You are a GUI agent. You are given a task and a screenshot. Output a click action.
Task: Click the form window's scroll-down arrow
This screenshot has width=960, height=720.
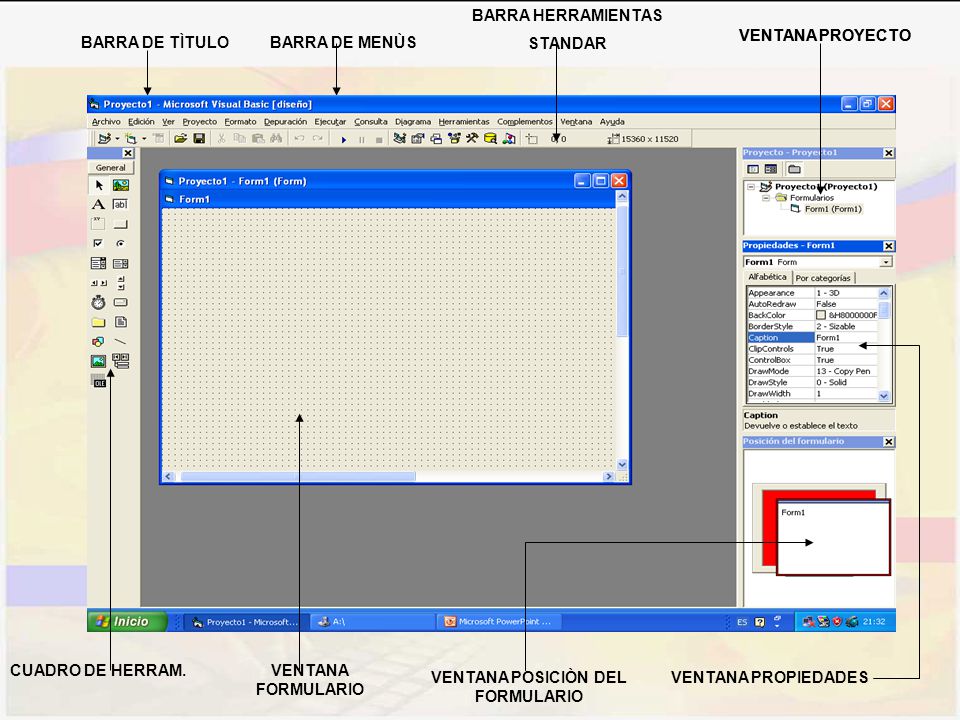click(622, 465)
